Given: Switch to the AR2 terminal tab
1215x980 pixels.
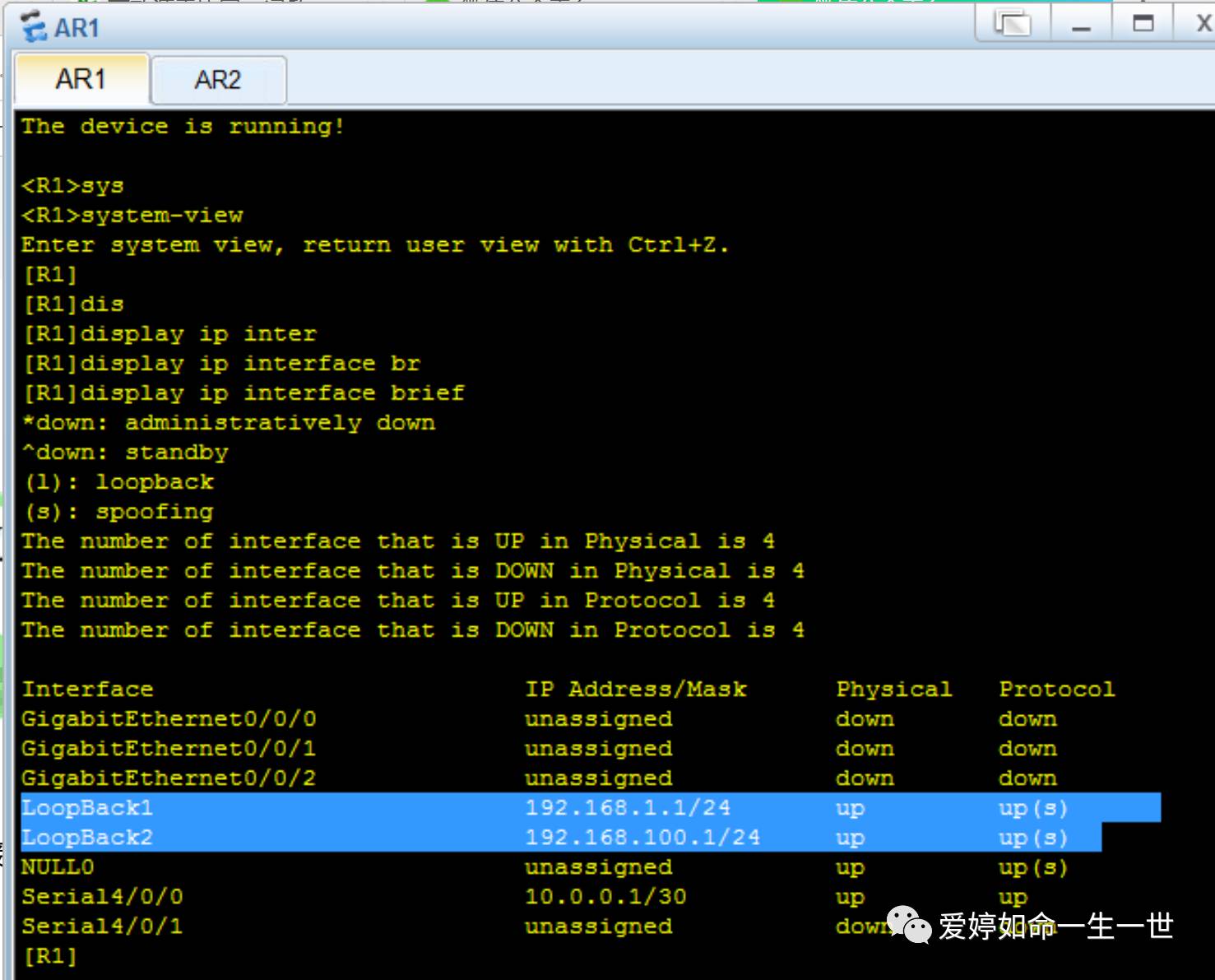Looking at the screenshot, I should point(217,79).
